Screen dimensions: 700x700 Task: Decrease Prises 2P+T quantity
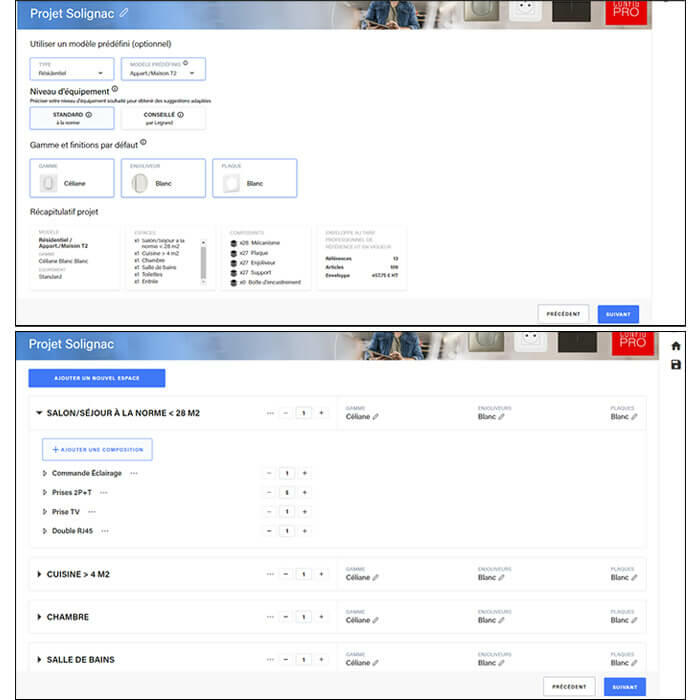click(269, 492)
